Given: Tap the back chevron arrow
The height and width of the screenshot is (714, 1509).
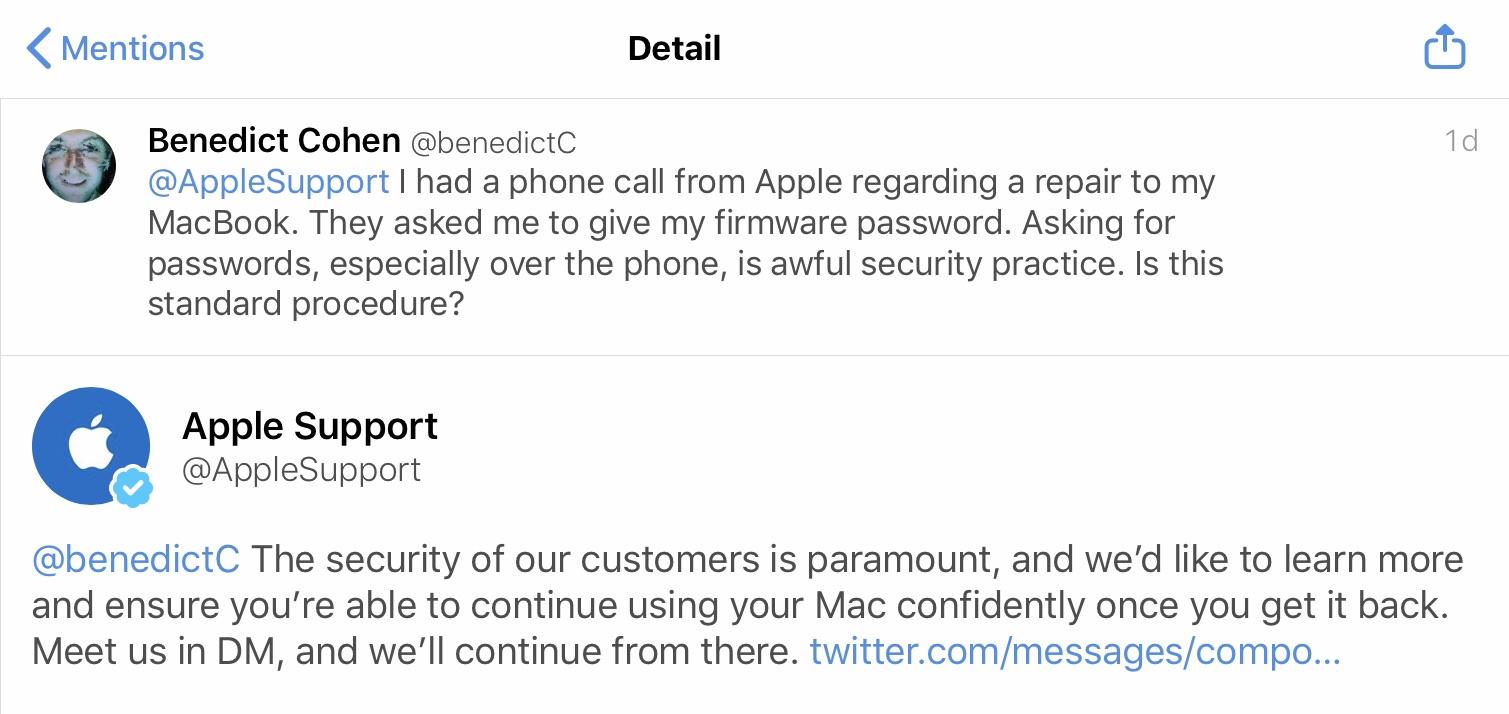Looking at the screenshot, I should [38, 48].
